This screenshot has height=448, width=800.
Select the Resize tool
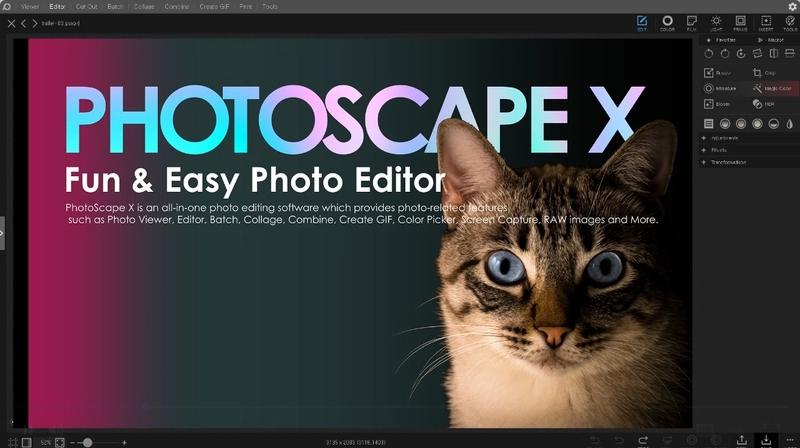pyautogui.click(x=717, y=73)
